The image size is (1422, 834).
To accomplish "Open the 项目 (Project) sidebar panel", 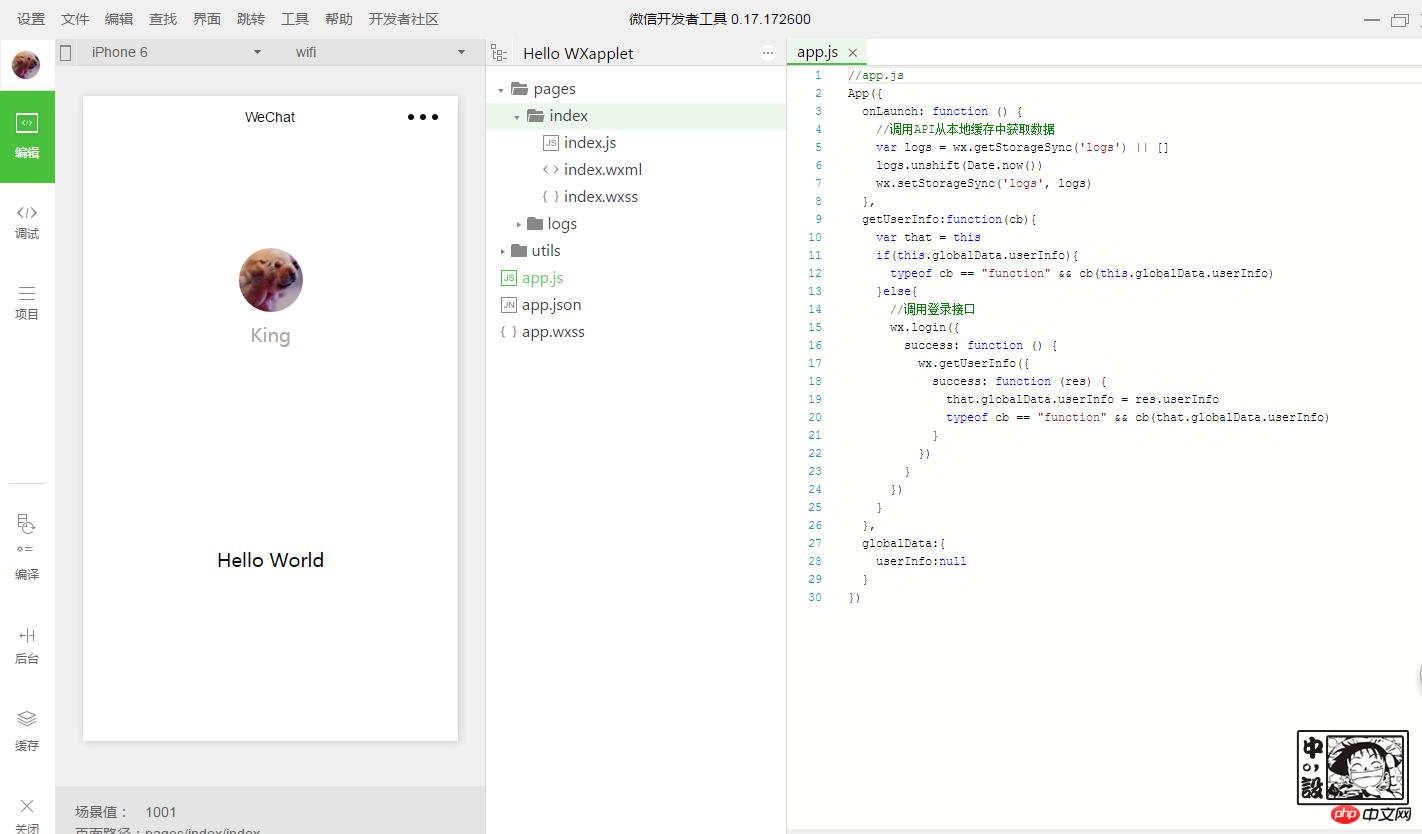I will (x=27, y=302).
